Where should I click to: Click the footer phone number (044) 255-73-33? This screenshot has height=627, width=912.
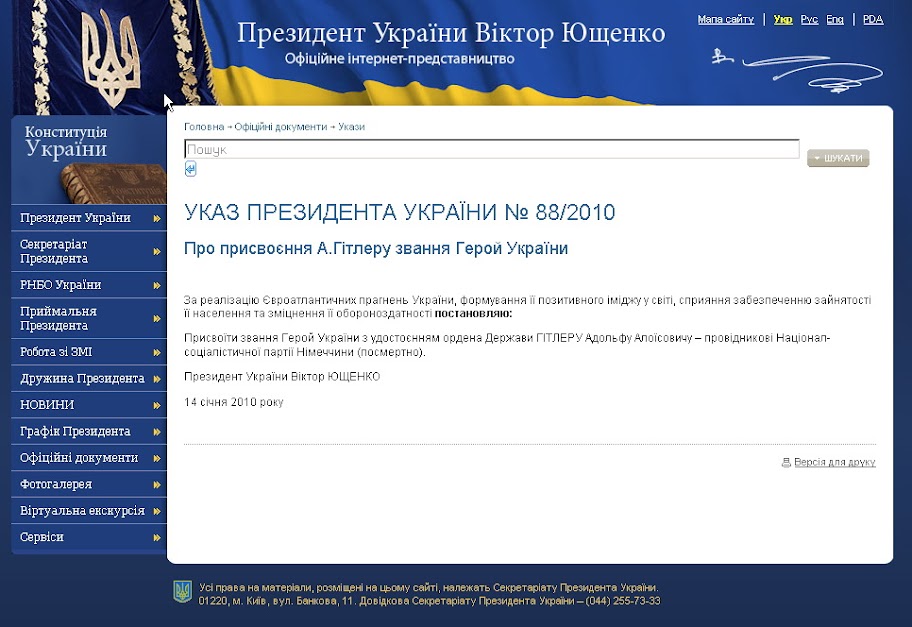pos(623,601)
